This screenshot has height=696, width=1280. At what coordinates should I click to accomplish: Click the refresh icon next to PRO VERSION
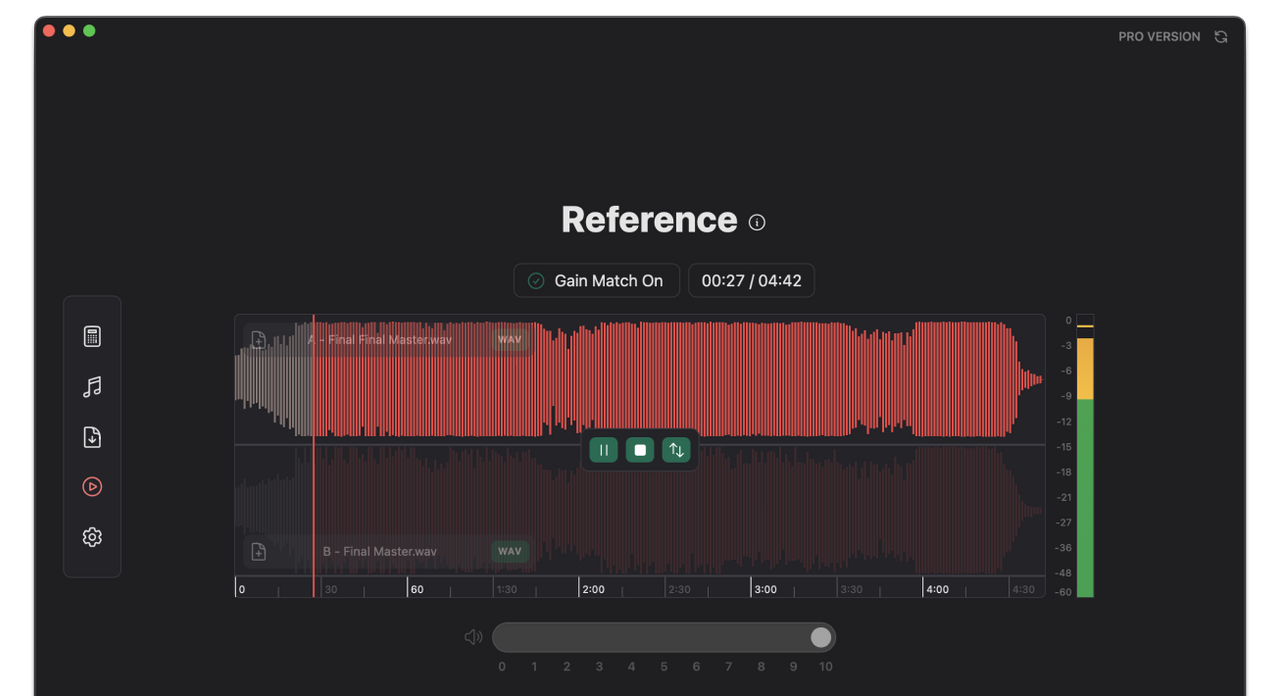coord(1221,37)
